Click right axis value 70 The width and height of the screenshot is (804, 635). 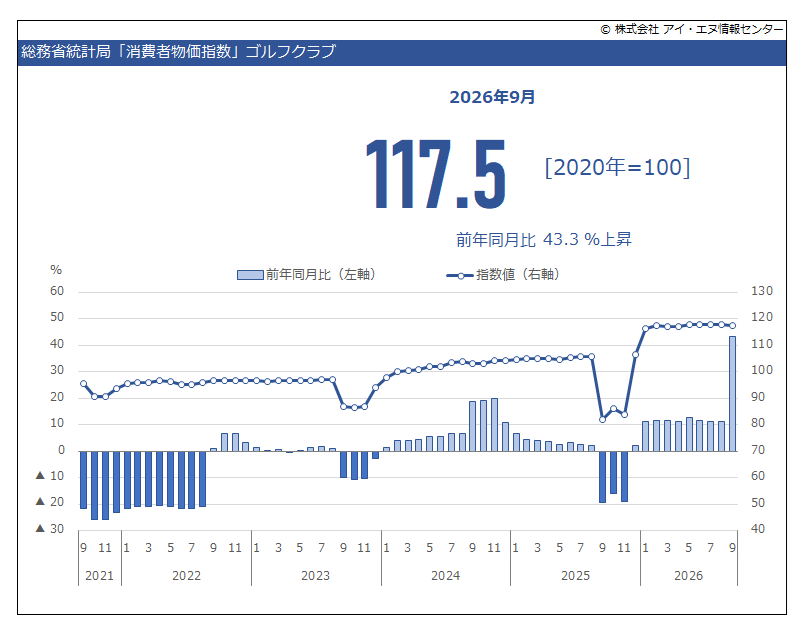[x=758, y=450]
